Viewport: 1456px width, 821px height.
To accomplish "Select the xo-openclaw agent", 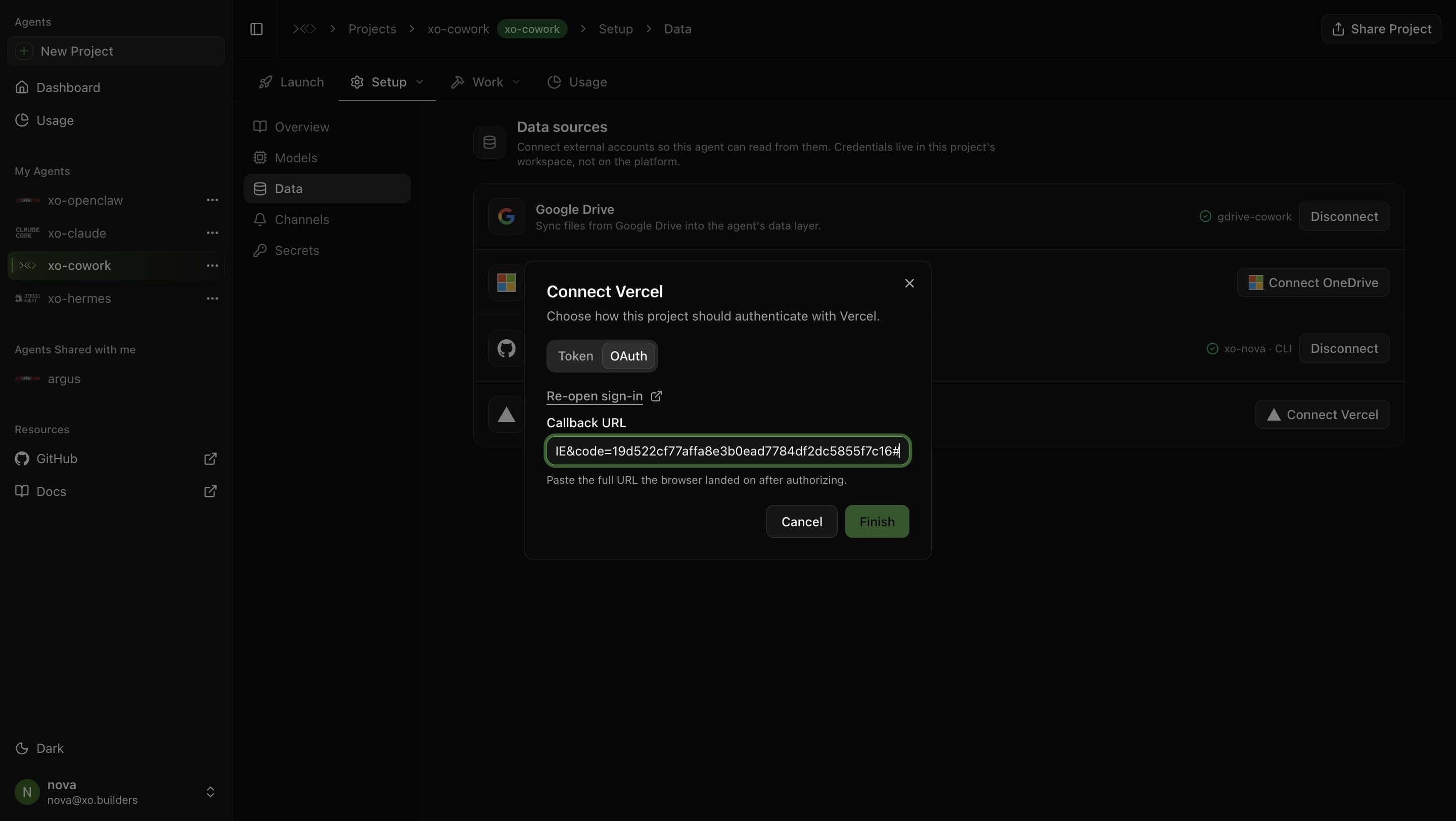I will (85, 200).
